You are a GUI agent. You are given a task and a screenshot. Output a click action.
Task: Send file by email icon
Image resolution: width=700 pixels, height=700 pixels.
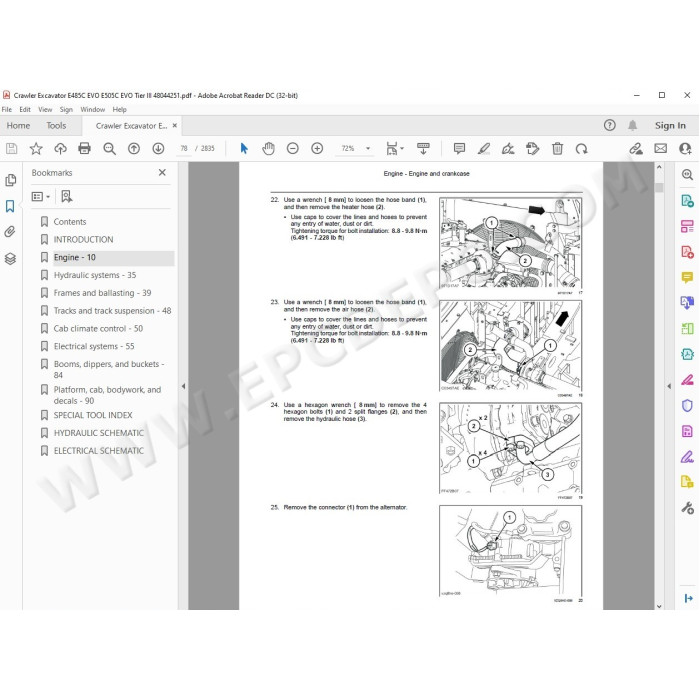(x=661, y=149)
